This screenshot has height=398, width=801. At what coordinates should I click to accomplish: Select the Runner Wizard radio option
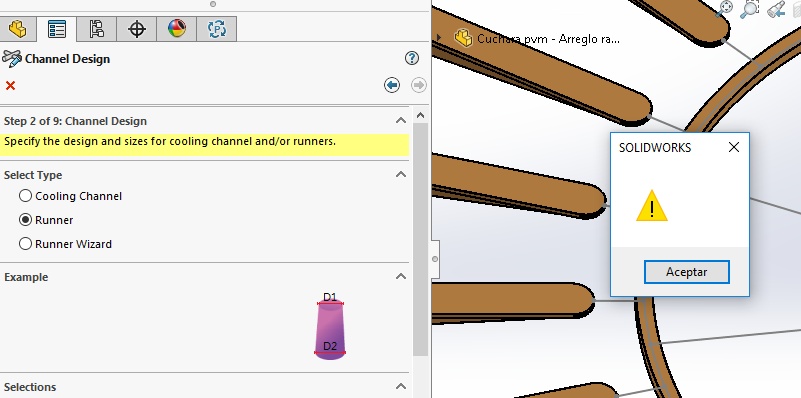[x=25, y=244]
